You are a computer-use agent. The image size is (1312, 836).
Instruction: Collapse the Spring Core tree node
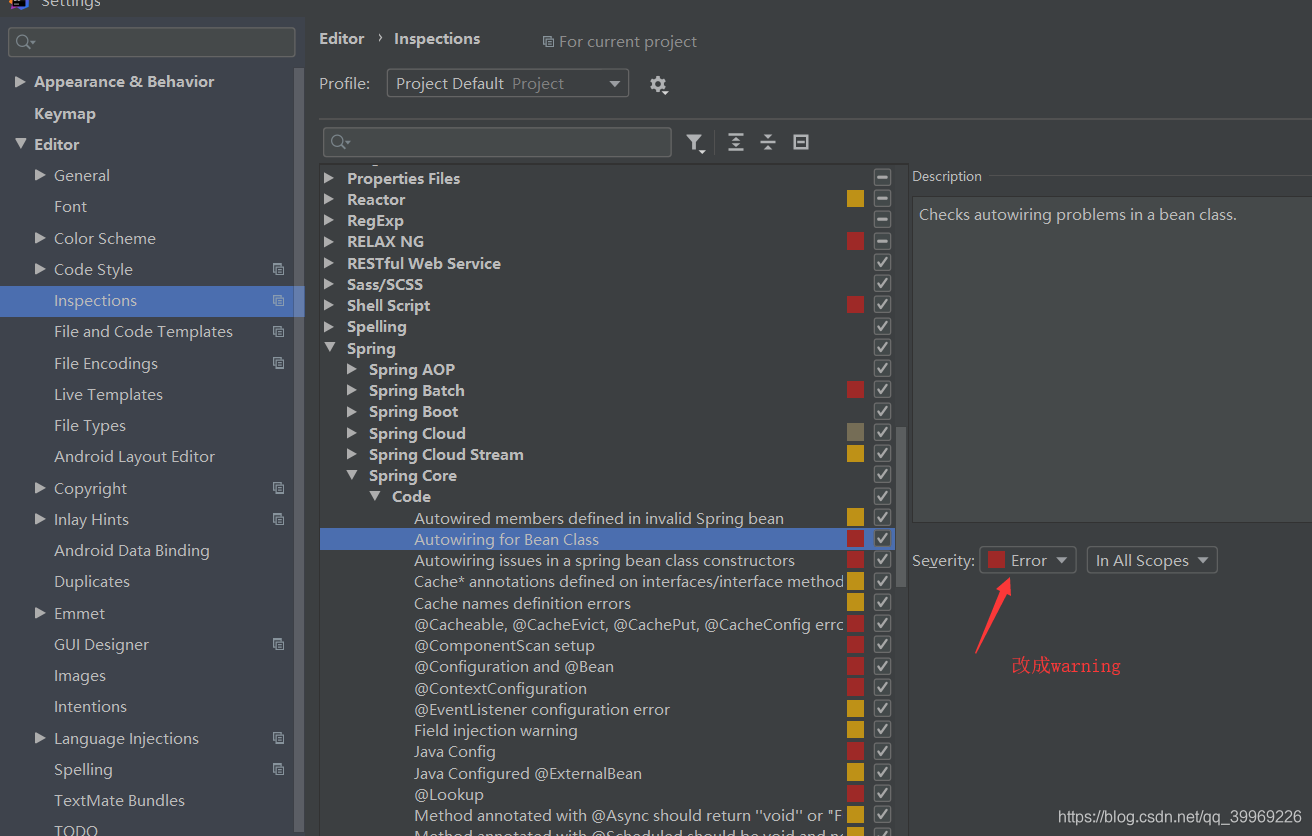352,475
